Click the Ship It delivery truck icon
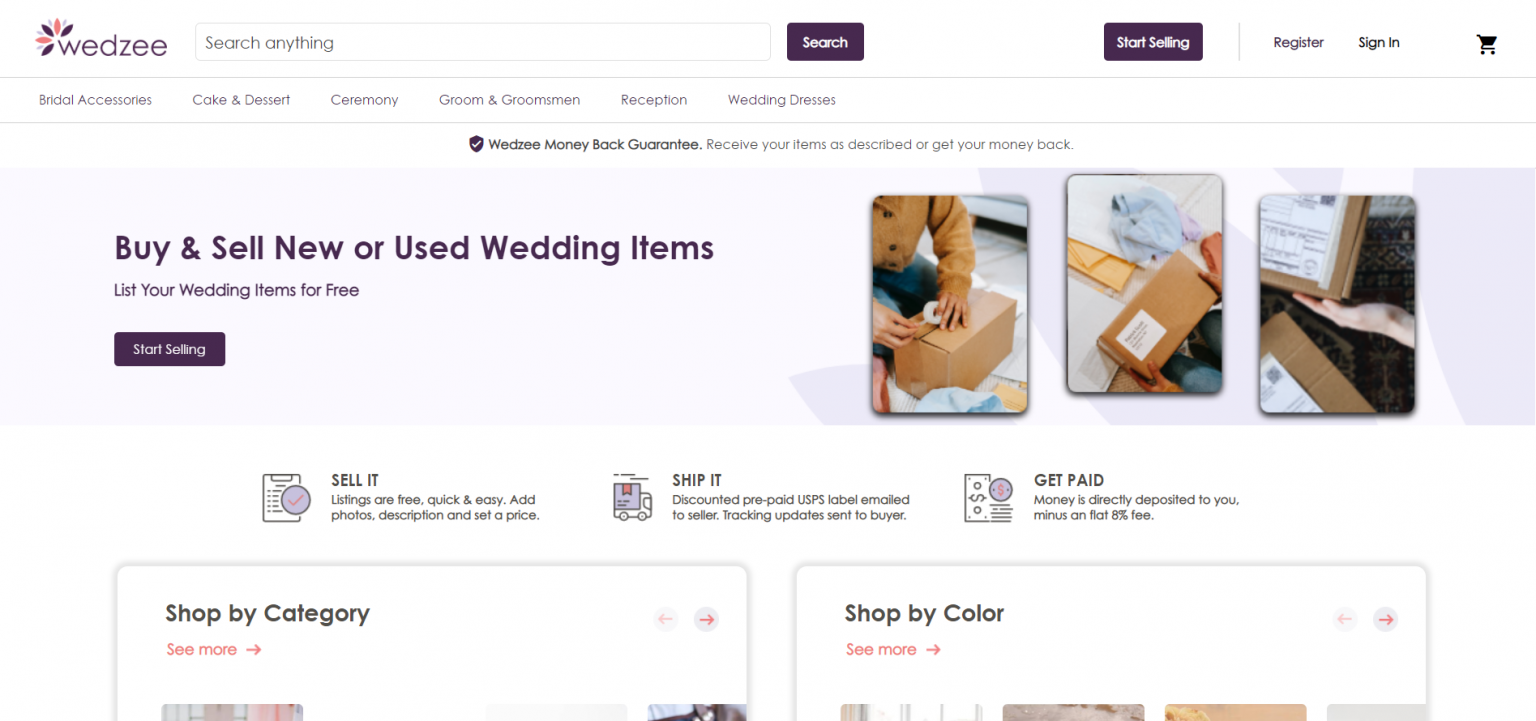This screenshot has height=721, width=1536. [632, 497]
